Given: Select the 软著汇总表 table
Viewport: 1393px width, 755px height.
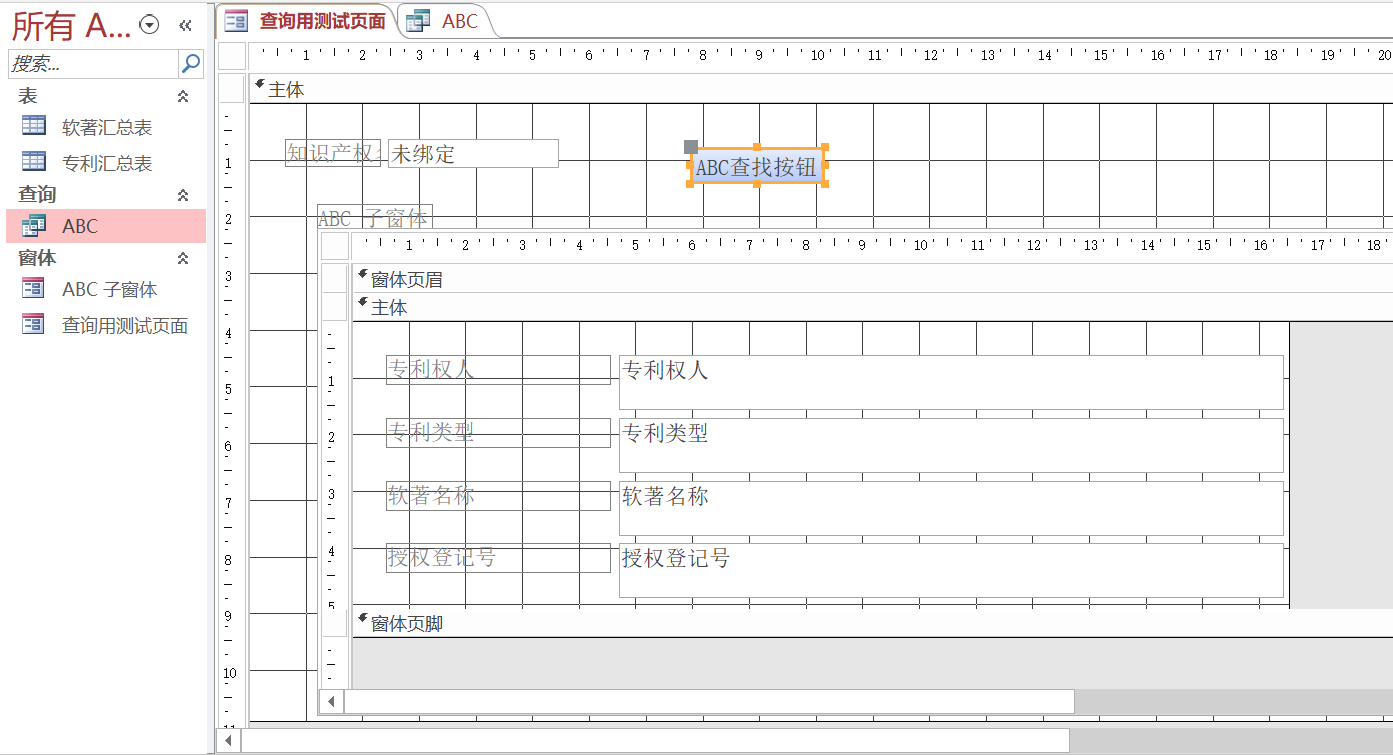Looking at the screenshot, I should pos(106,127).
